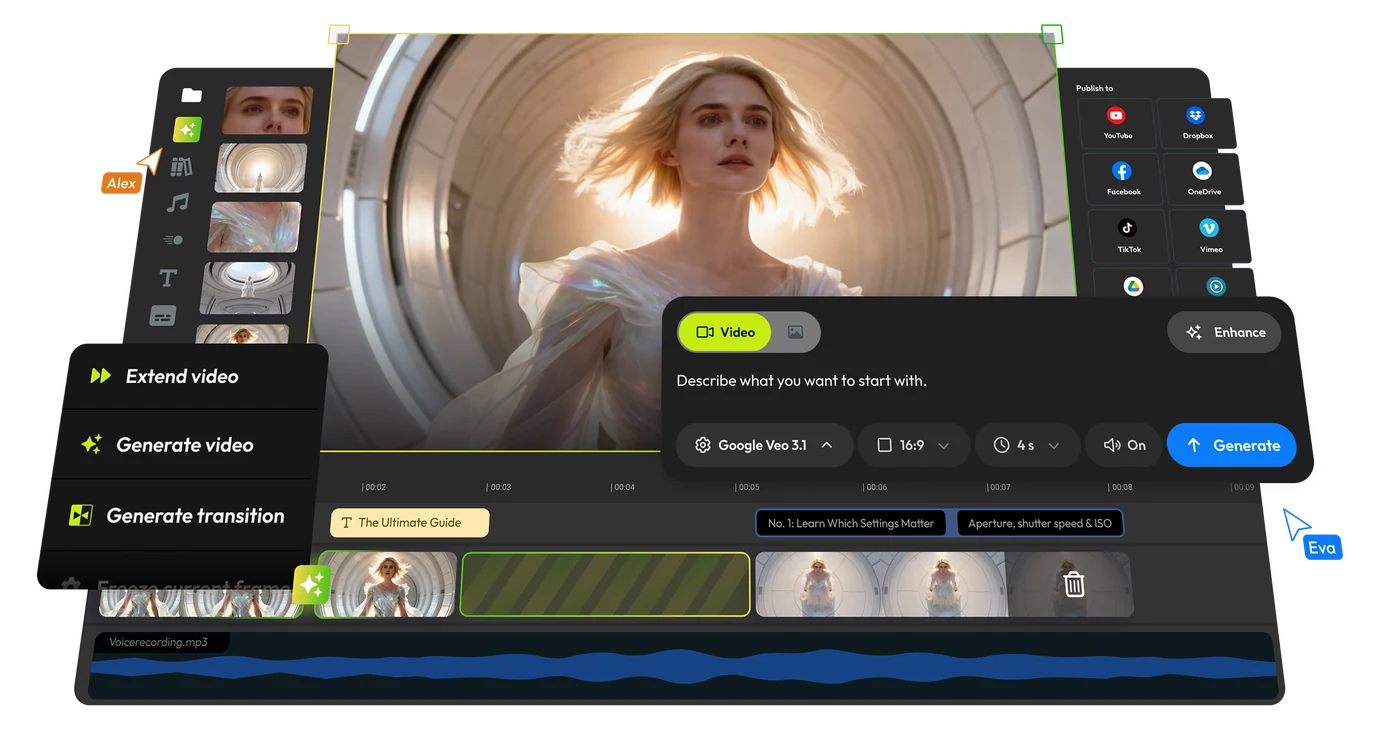The width and height of the screenshot is (1400, 730).
Task: Click the green top-right crop handle of preview
Action: (x=1052, y=35)
